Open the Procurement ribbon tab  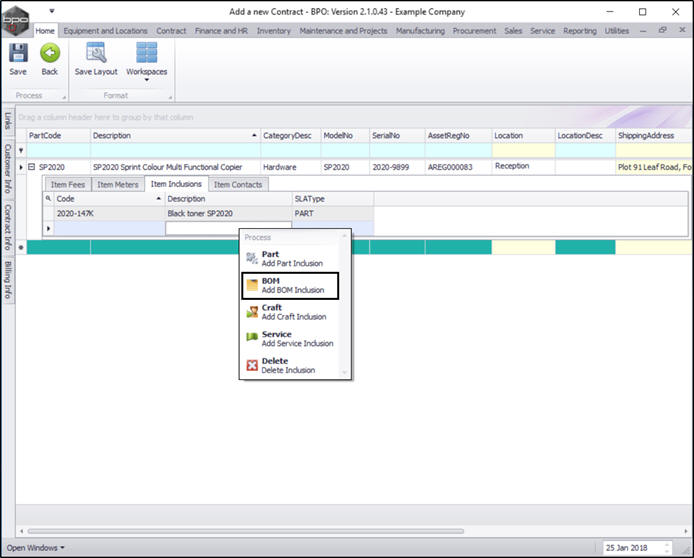tap(474, 31)
